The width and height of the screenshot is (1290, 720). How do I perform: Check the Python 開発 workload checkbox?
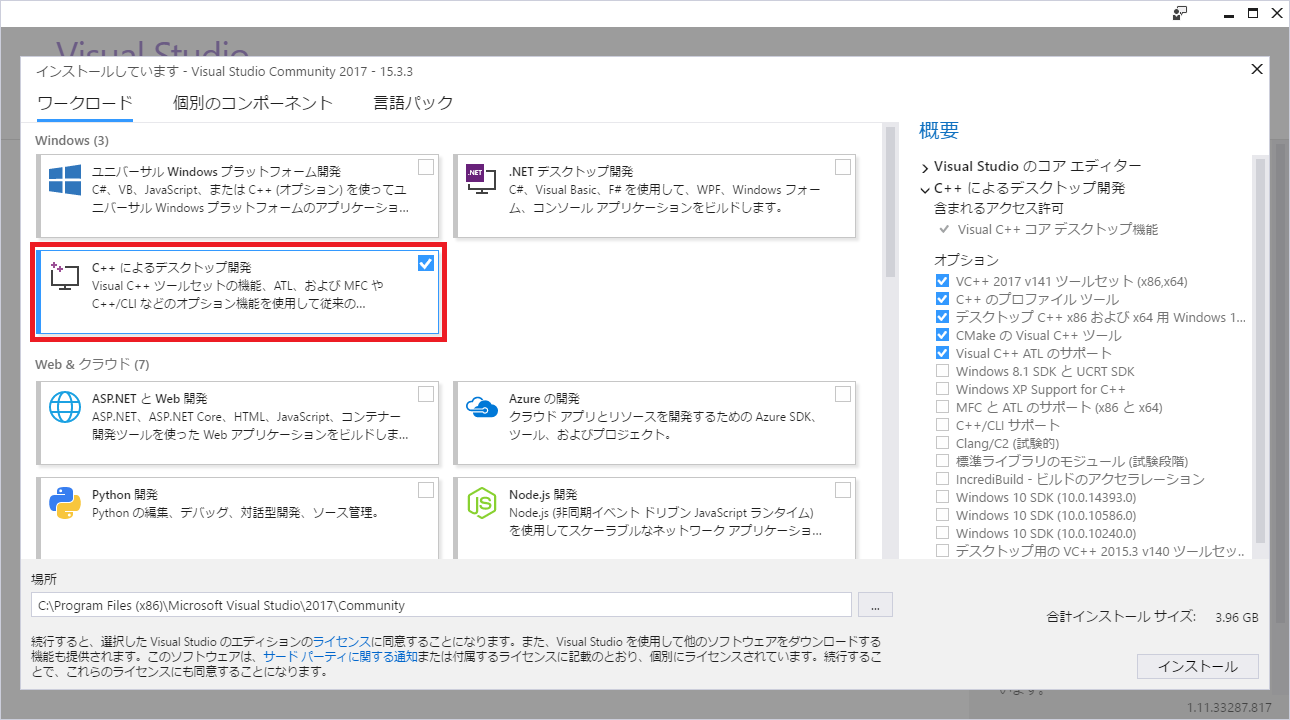pyautogui.click(x=426, y=489)
